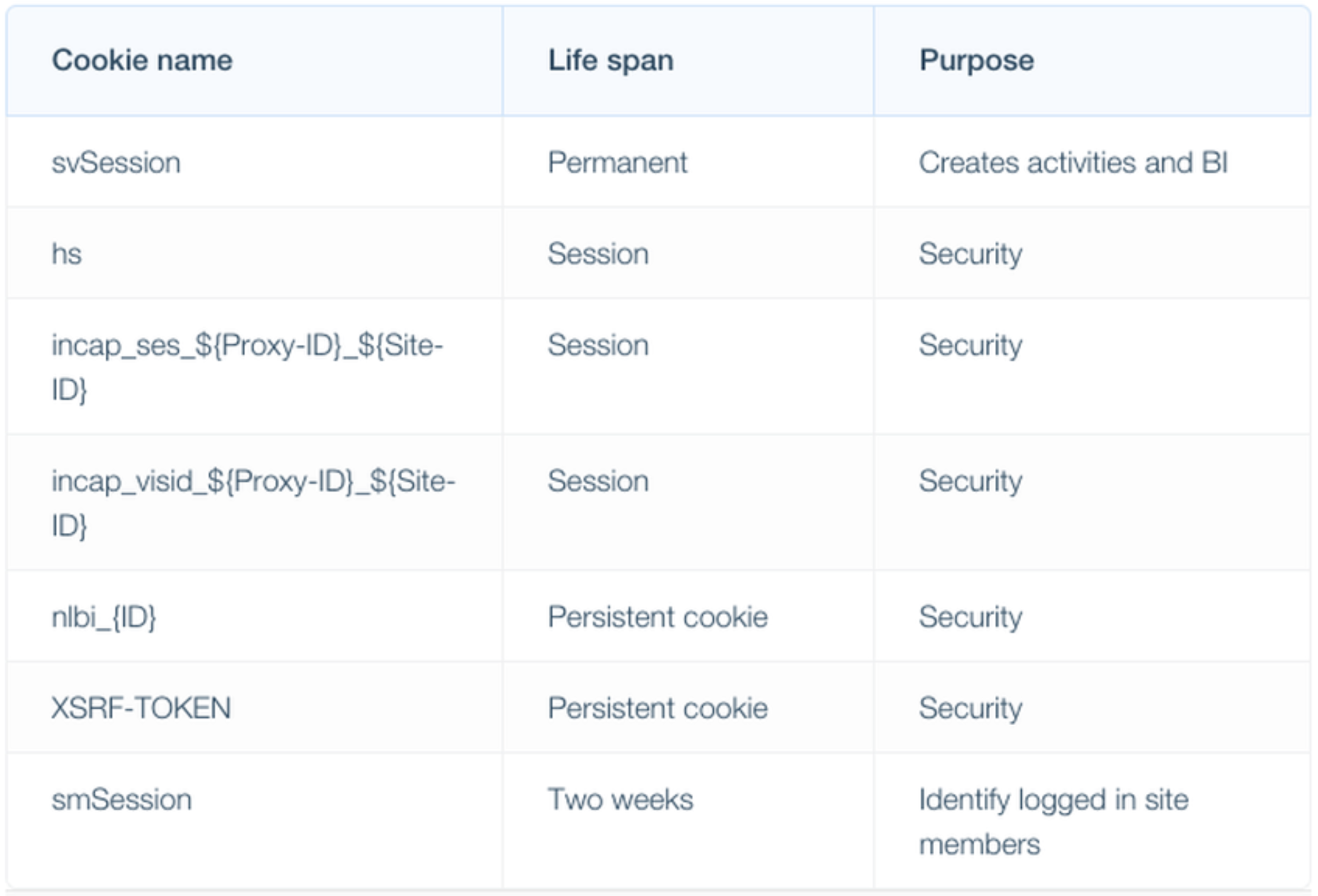Click Session life span in incap_ses_ row
Screen dimensions: 1318x896
598,345
